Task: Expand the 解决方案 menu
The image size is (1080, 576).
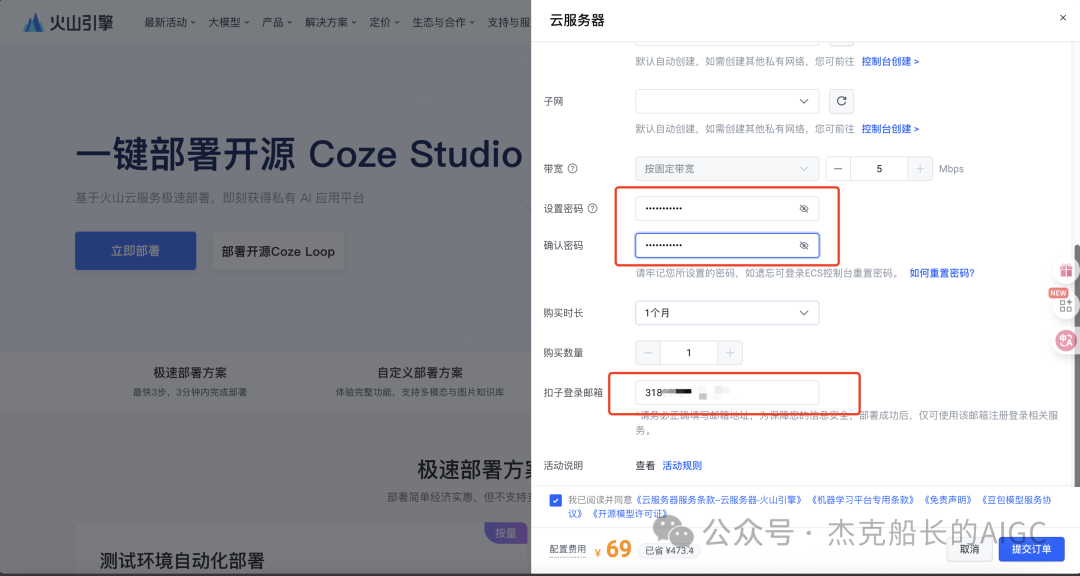Action: (x=331, y=23)
